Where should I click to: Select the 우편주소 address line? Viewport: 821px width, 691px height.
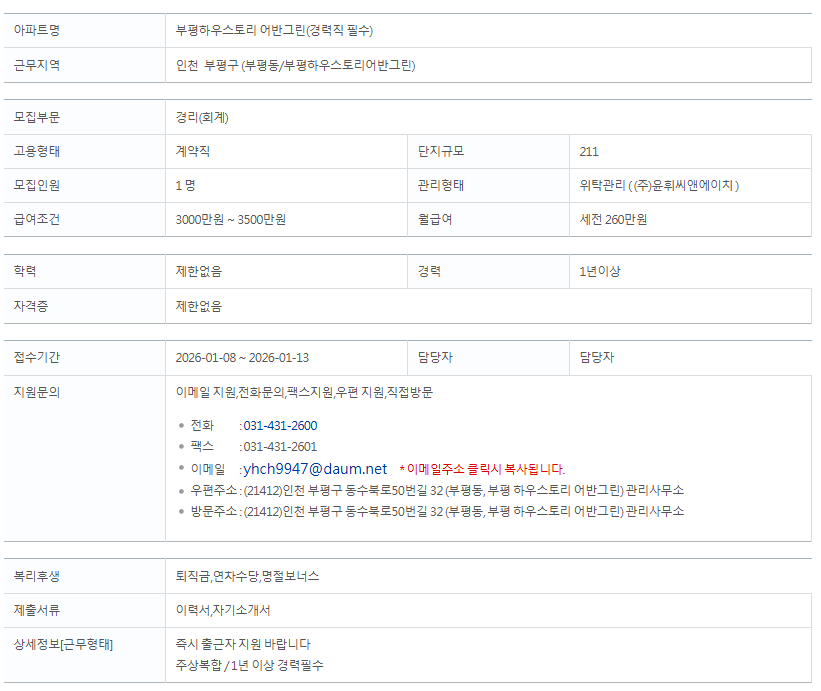(x=437, y=490)
